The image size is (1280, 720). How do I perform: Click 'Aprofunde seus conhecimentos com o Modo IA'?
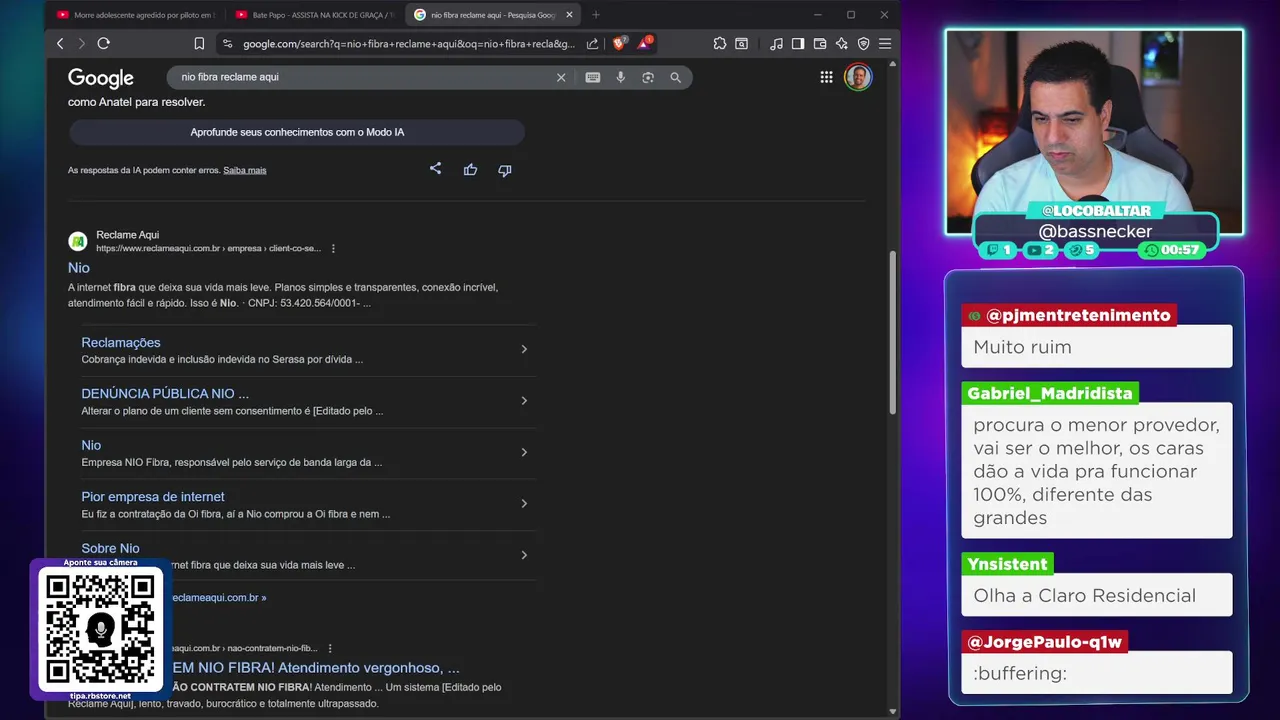coord(297,132)
